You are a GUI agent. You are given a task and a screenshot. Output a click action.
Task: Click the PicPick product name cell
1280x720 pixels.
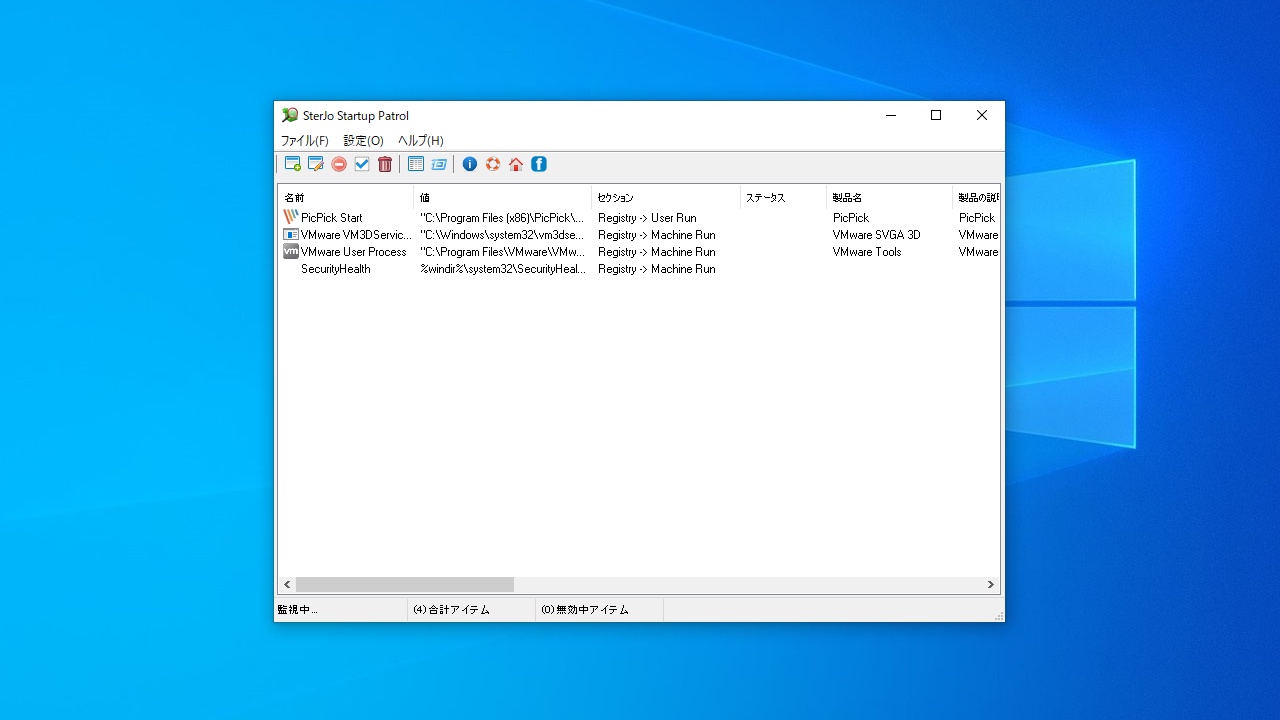click(851, 218)
